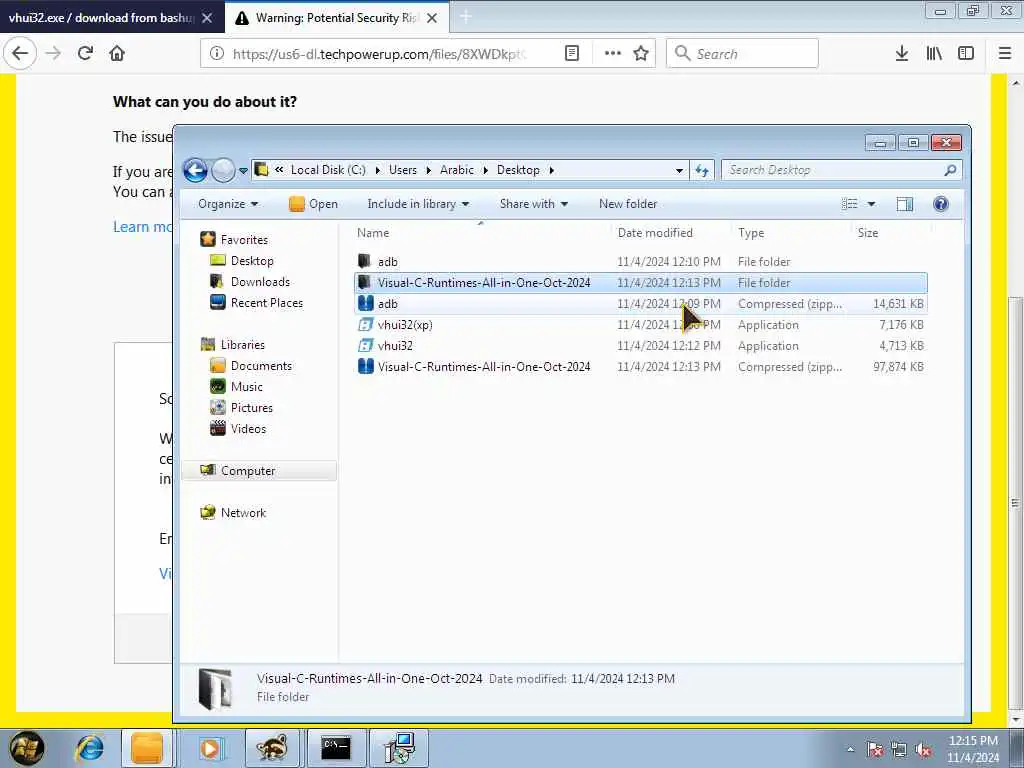Select the Visual-C-Runtimes zip archive of 97,874 KB
Screen dimensions: 1024x768
click(641, 366)
